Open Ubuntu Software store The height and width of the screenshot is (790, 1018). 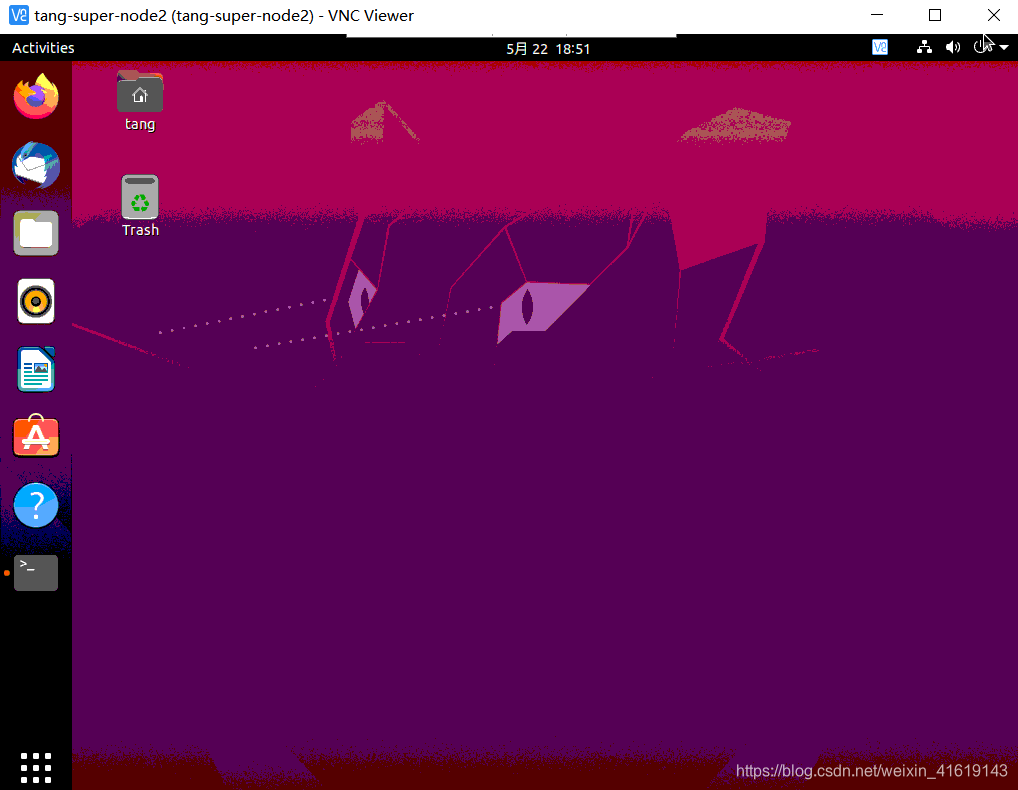36,436
